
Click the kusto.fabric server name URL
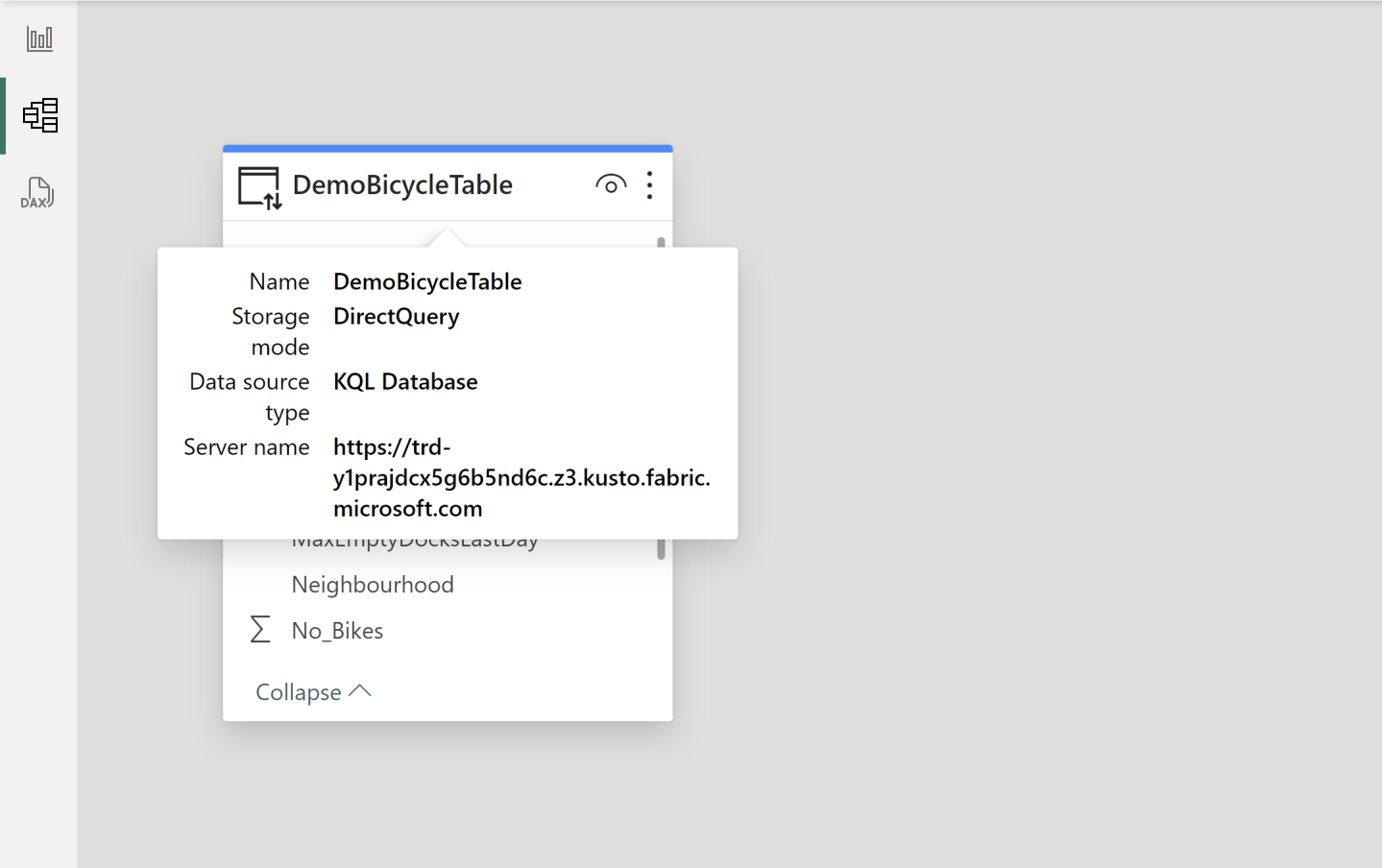(x=521, y=477)
